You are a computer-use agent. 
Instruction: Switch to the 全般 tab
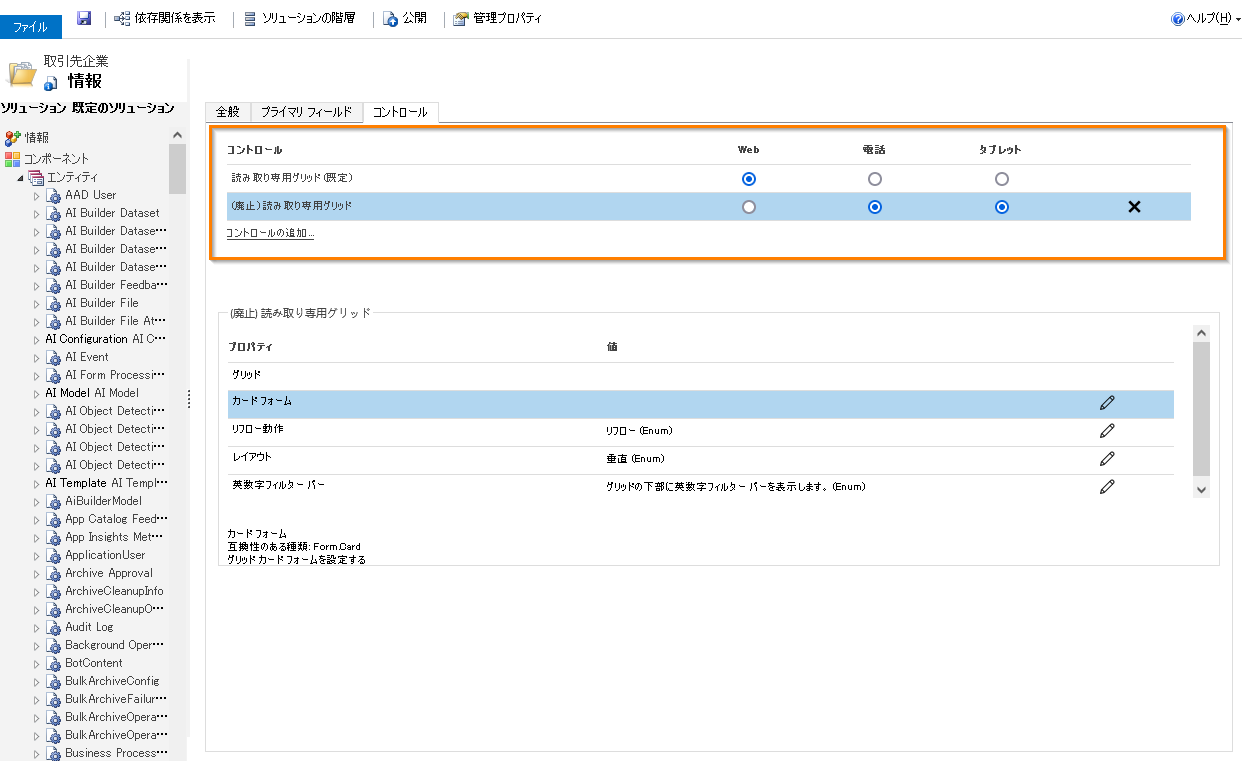point(227,112)
